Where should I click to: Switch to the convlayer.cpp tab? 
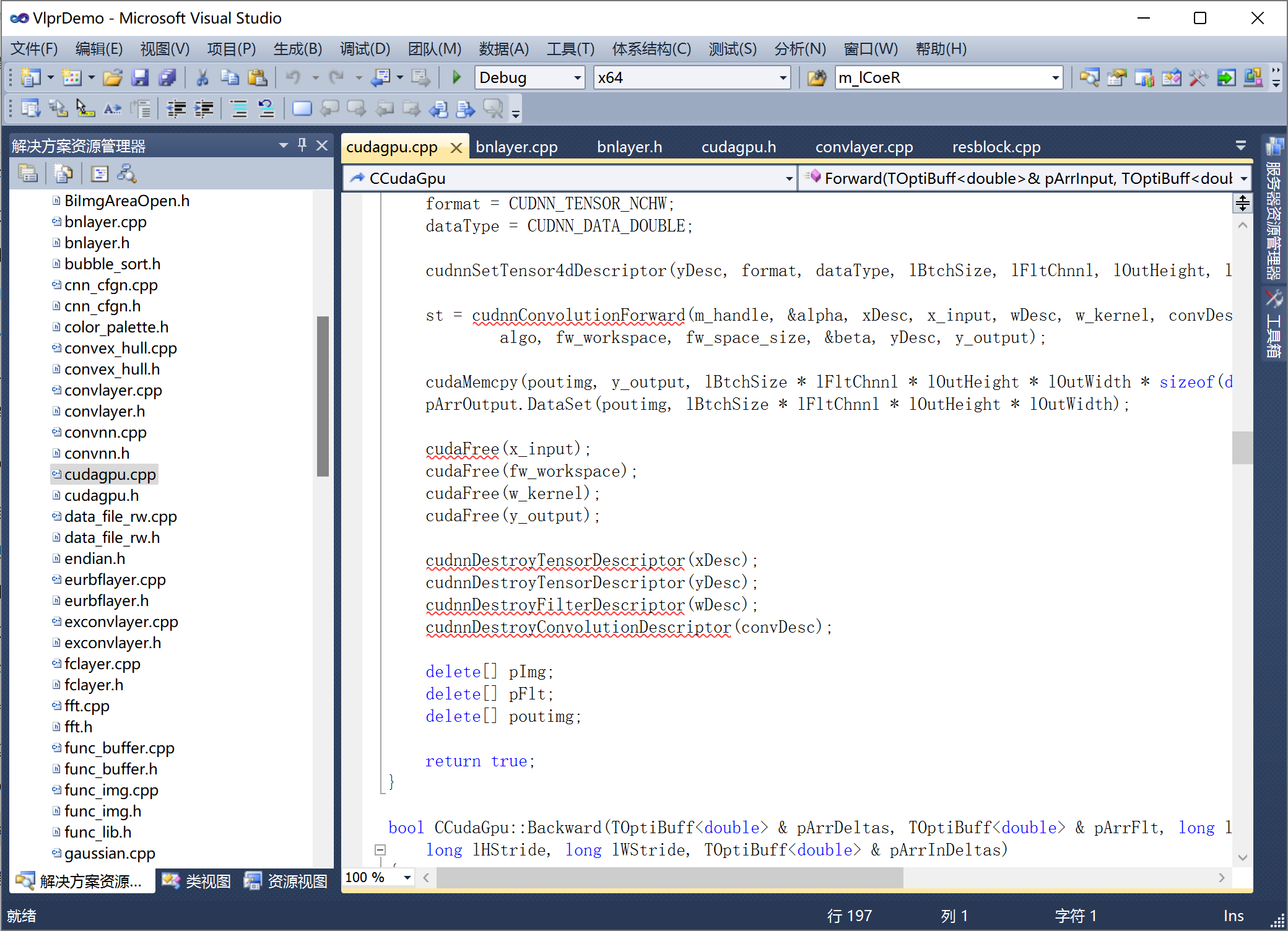[x=864, y=147]
